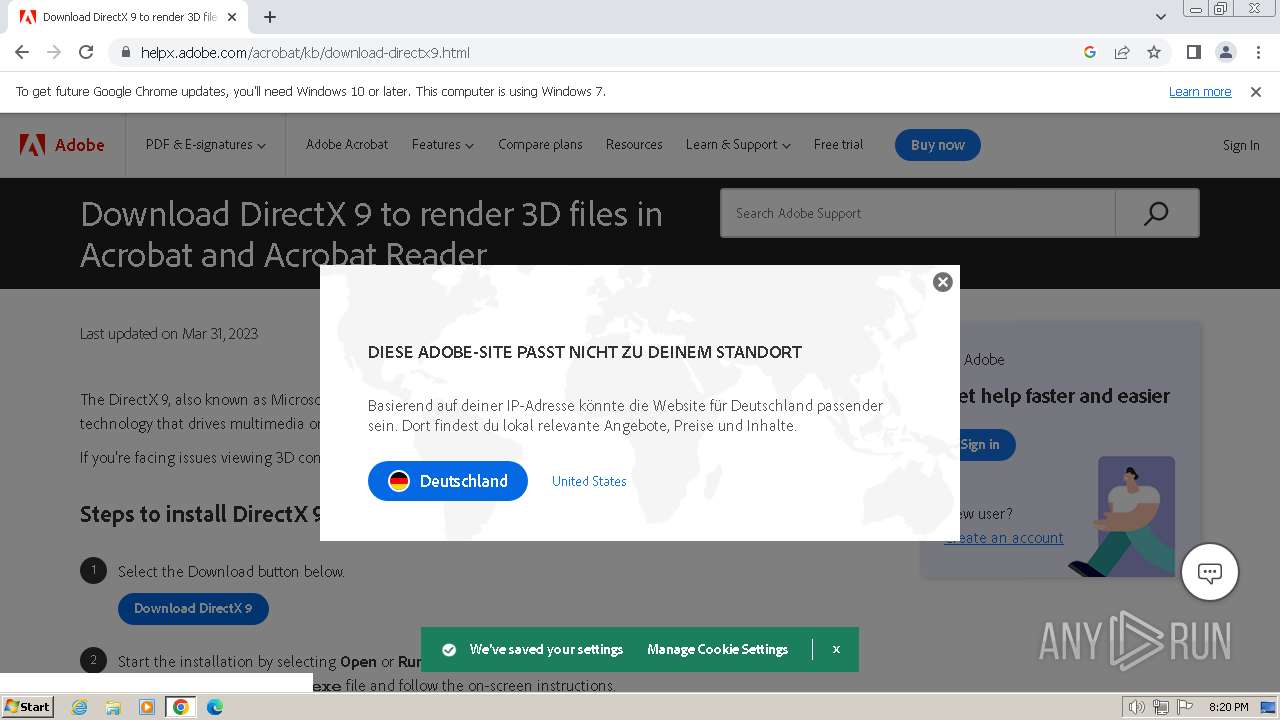Close the region dialog with X icon
Screen dimensions: 1280x720
(942, 282)
